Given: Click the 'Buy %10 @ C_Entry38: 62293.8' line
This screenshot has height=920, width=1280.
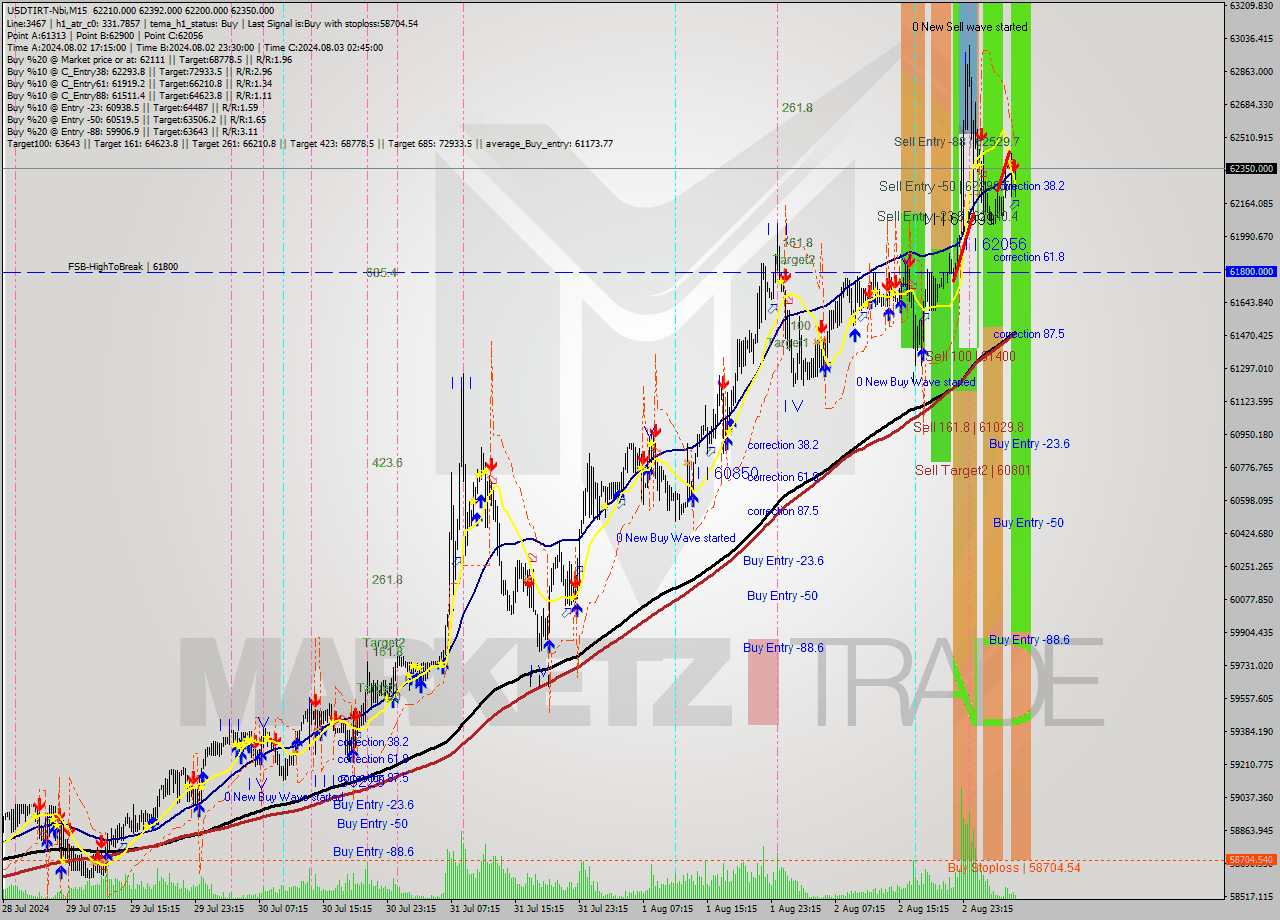Looking at the screenshot, I should [139, 72].
